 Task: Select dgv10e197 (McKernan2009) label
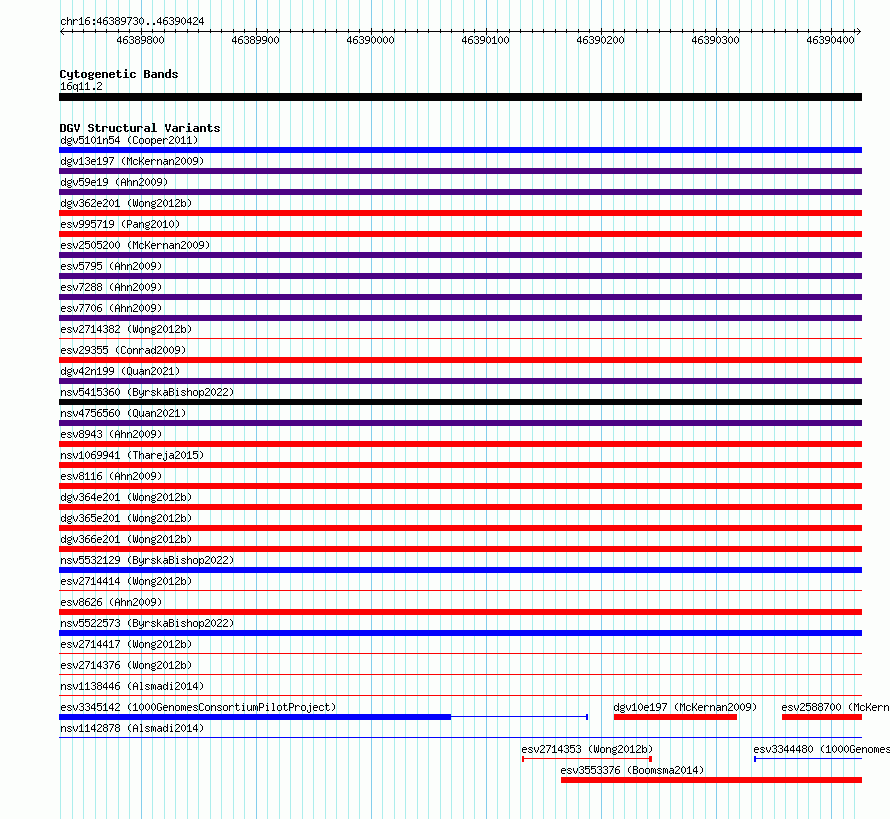(x=685, y=707)
